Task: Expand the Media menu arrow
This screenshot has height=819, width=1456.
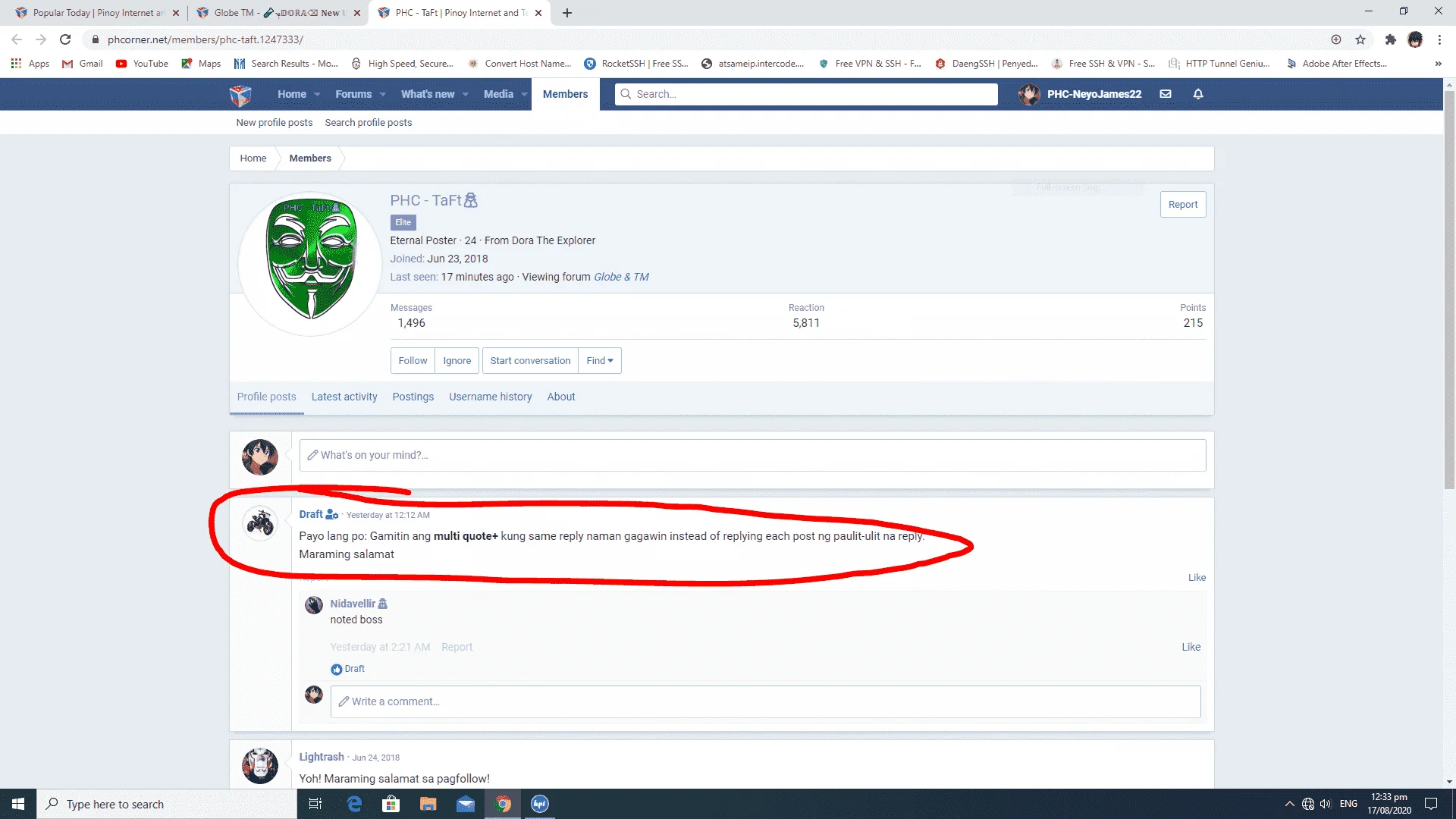Action: click(524, 95)
